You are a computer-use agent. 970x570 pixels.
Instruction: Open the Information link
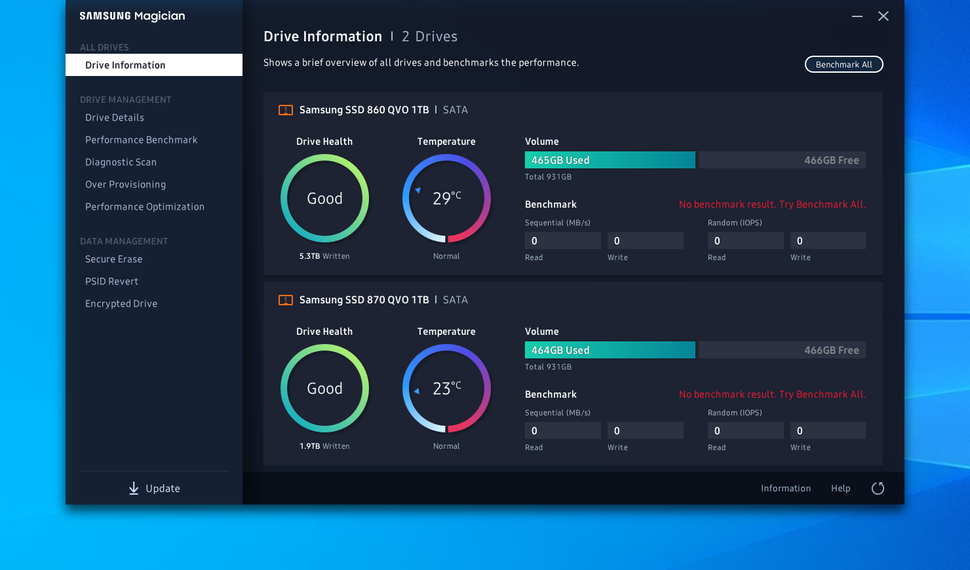point(786,488)
